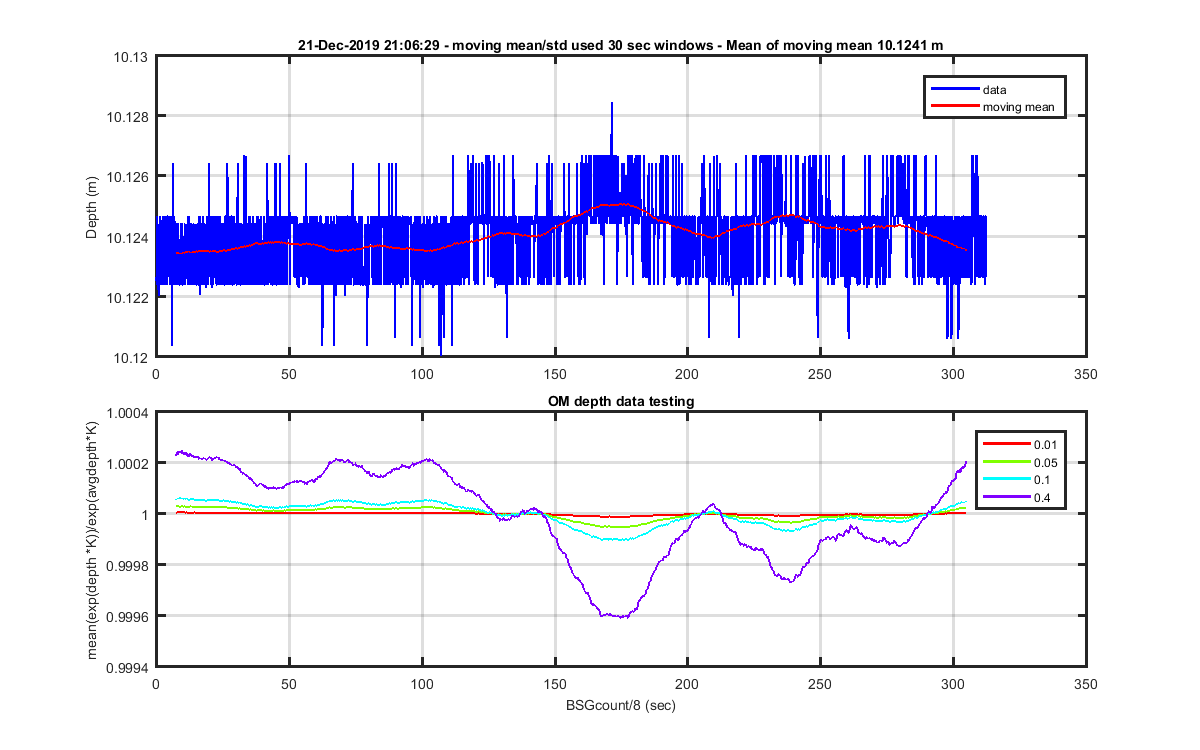Click the 'mean(exp(depth *K))/exp(avgdepth*K)' axis label
Image resolution: width=1200 pixels, height=750 pixels.
[92, 540]
